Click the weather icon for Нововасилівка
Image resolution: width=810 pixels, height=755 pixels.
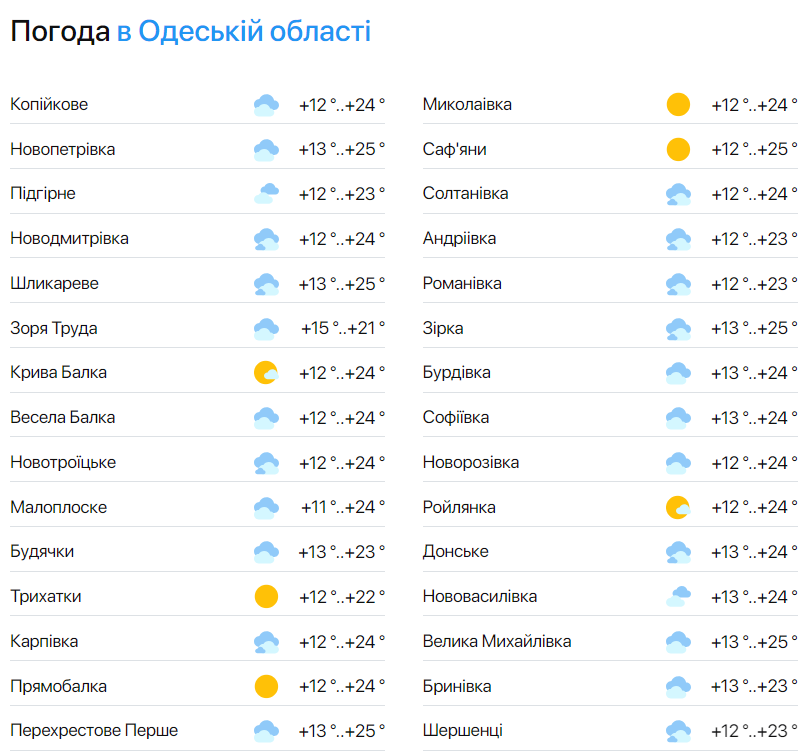coord(678,596)
